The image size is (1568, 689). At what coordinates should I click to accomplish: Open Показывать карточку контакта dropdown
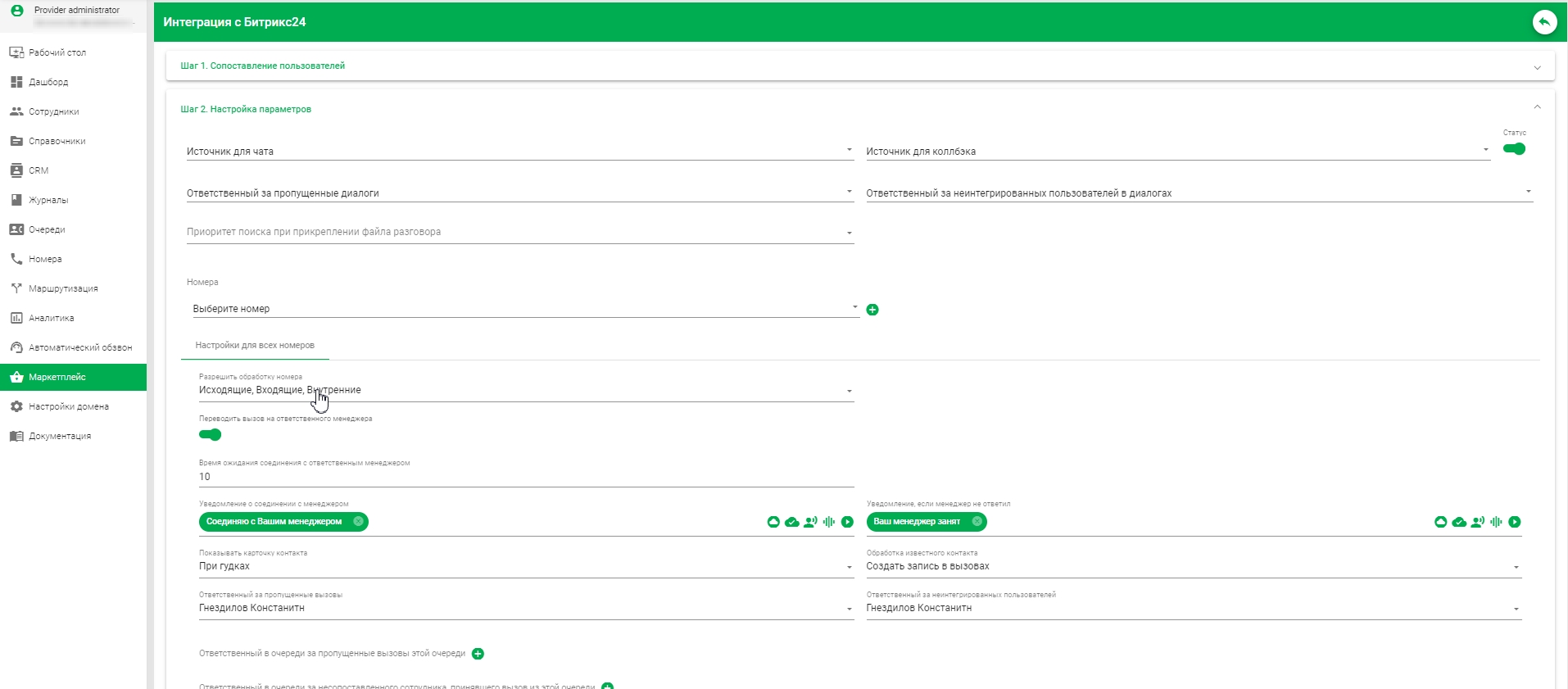click(x=527, y=566)
